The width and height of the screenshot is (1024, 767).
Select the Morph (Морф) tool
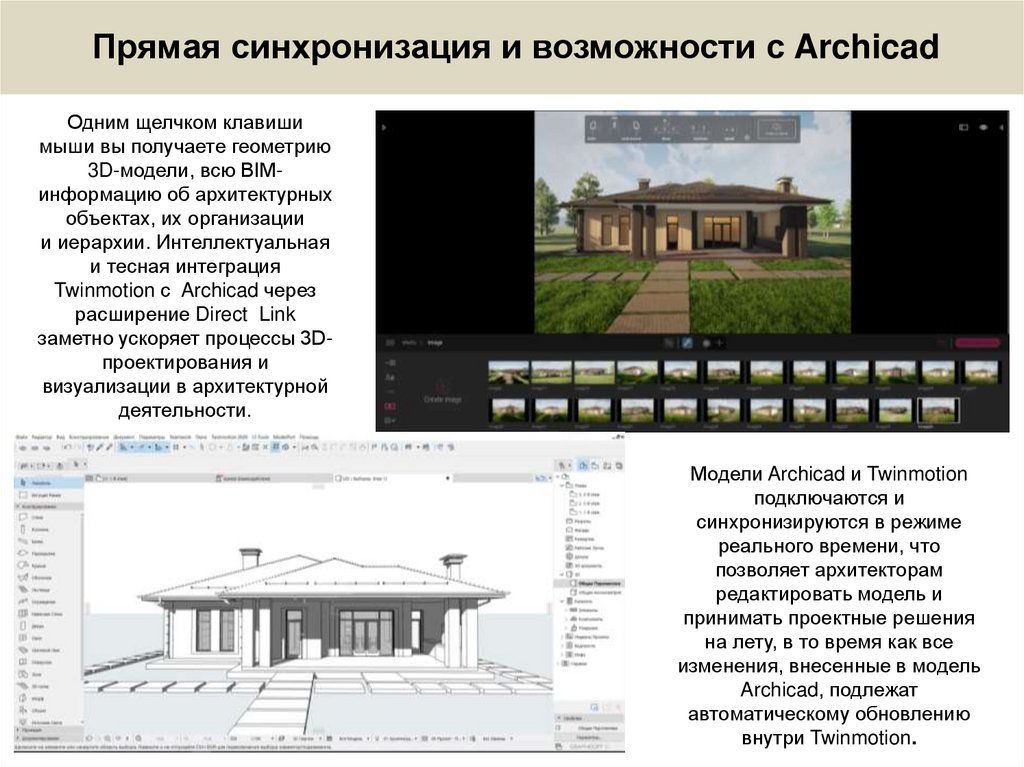coord(49,698)
